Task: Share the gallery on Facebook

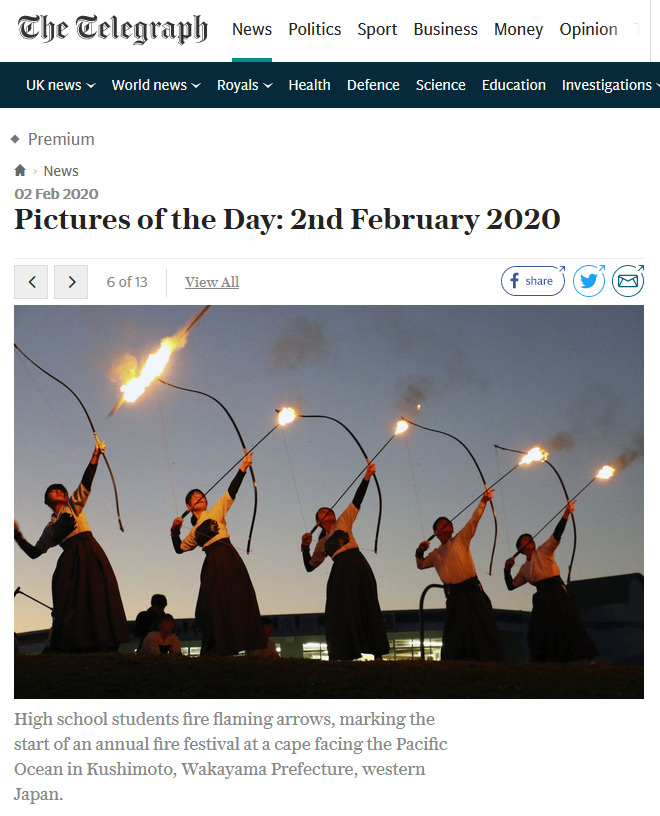Action: (x=533, y=281)
